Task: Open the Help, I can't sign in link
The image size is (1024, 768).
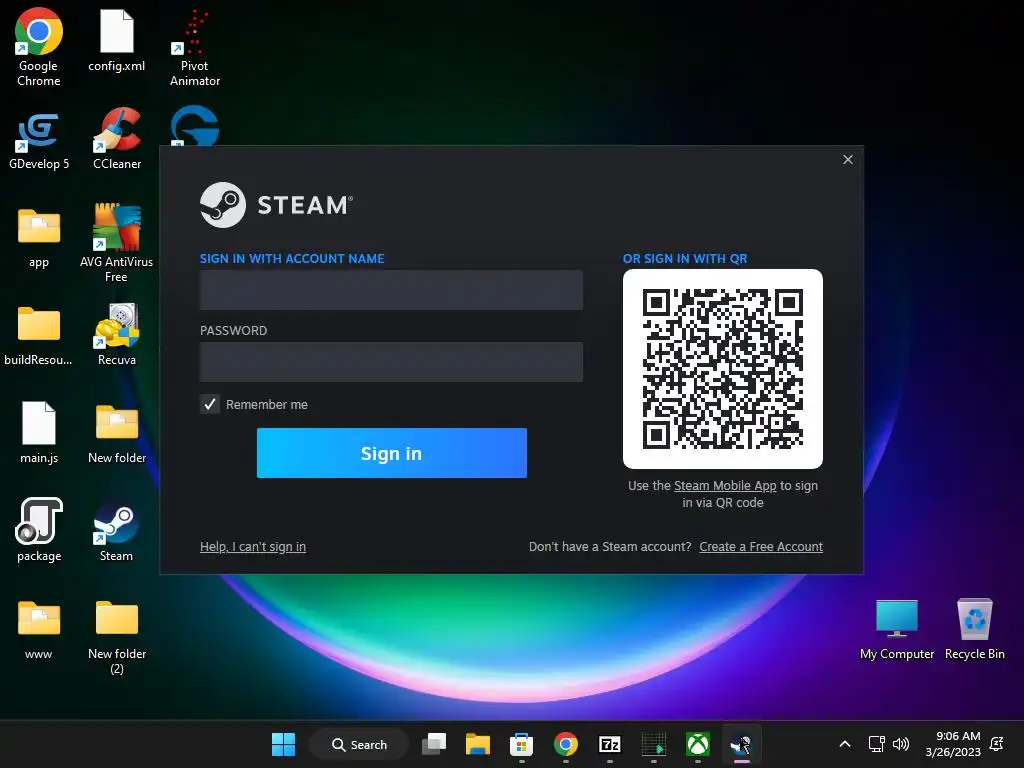Action: click(x=253, y=547)
